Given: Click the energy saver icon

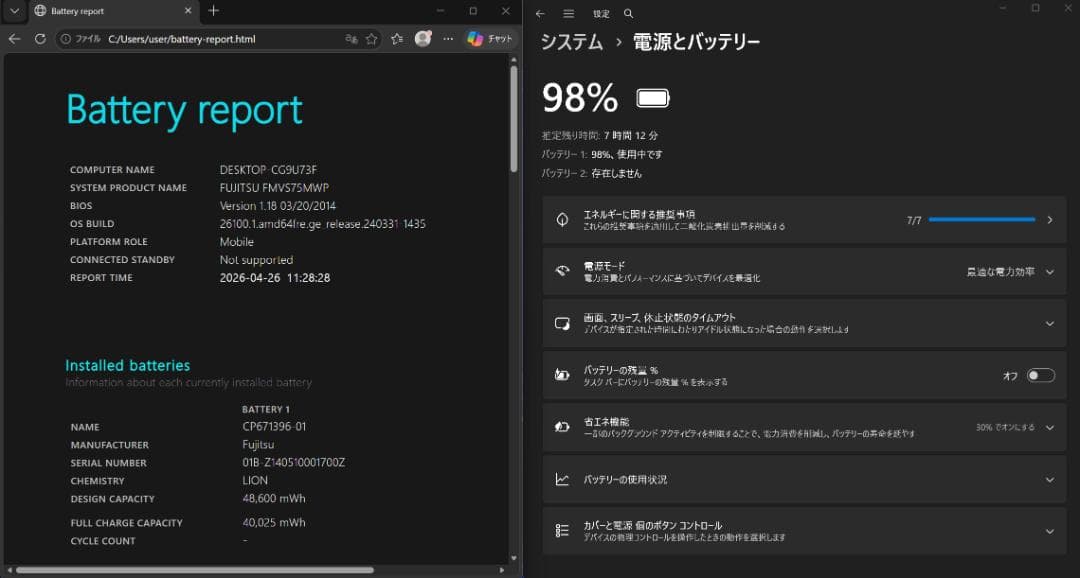Looking at the screenshot, I should (x=562, y=427).
